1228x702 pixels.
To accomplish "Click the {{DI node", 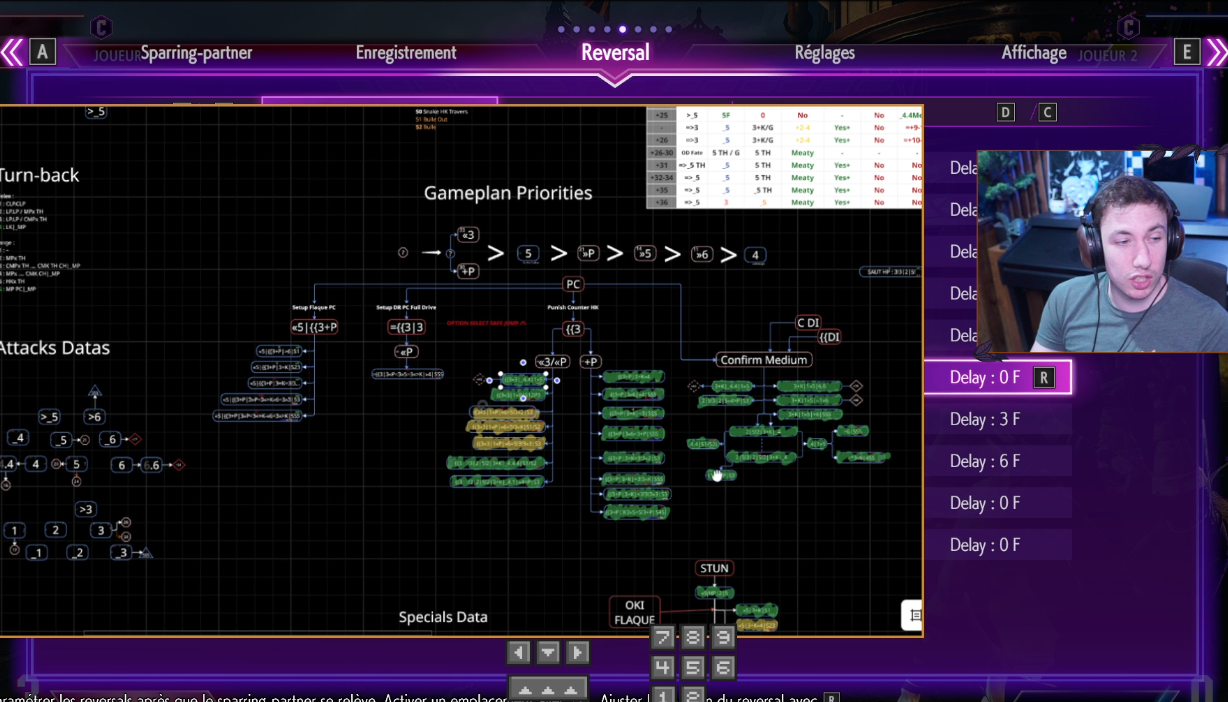I will click(x=829, y=337).
